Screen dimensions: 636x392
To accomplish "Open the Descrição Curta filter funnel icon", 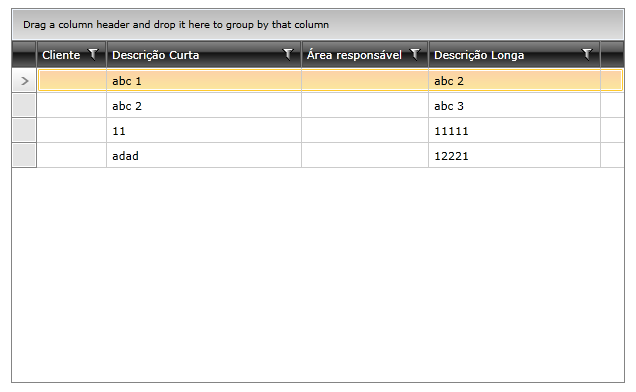I will [288, 54].
